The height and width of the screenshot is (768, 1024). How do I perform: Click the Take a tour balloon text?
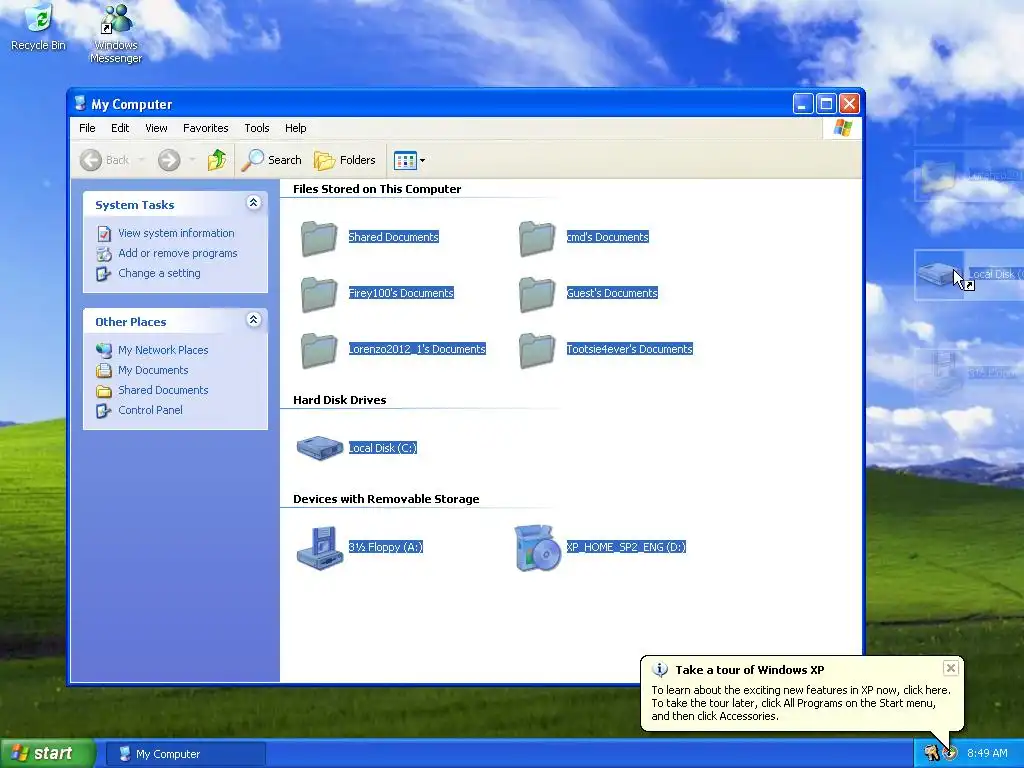[x=801, y=703]
